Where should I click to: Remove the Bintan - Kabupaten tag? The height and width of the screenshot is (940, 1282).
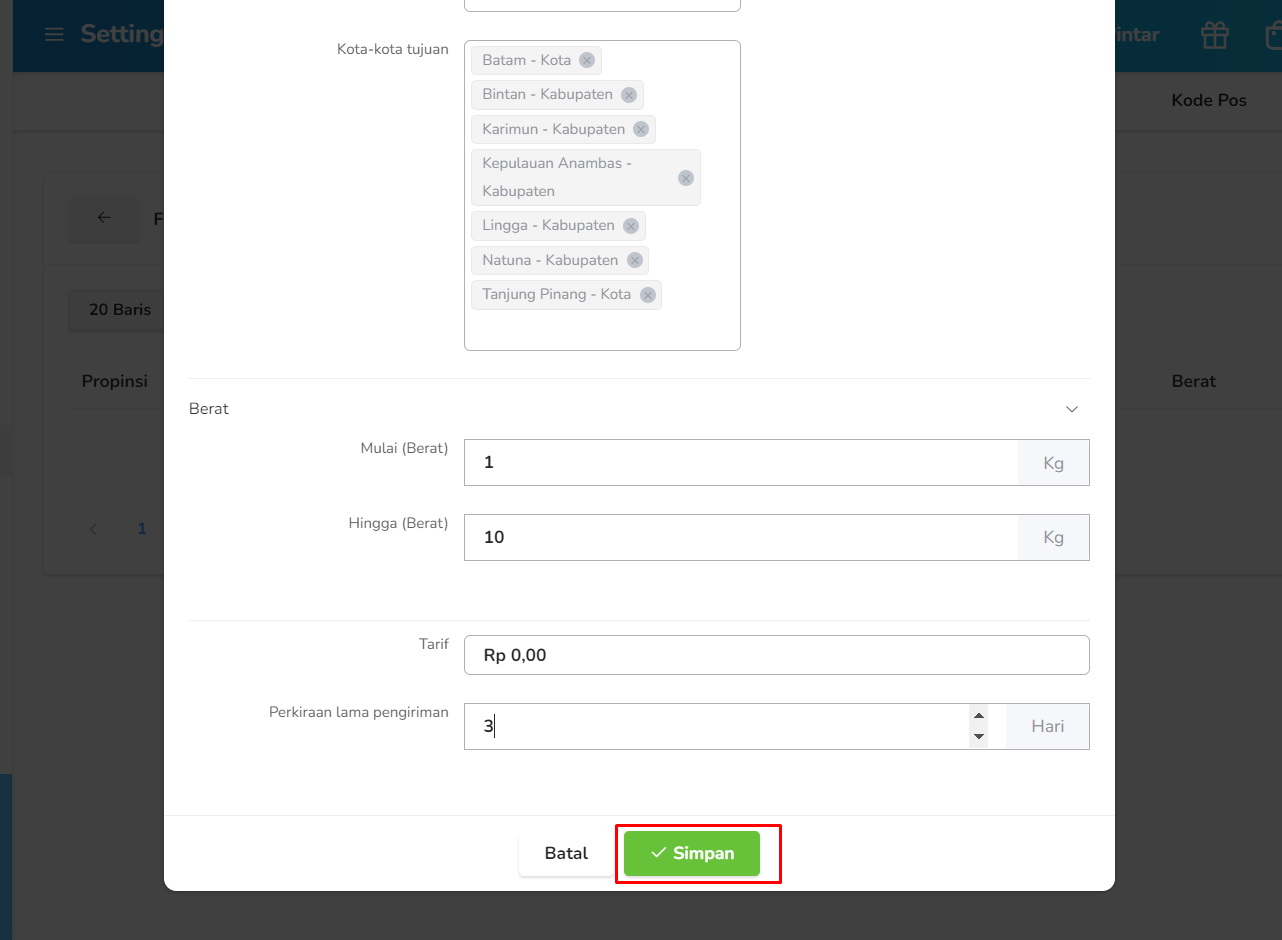629,95
